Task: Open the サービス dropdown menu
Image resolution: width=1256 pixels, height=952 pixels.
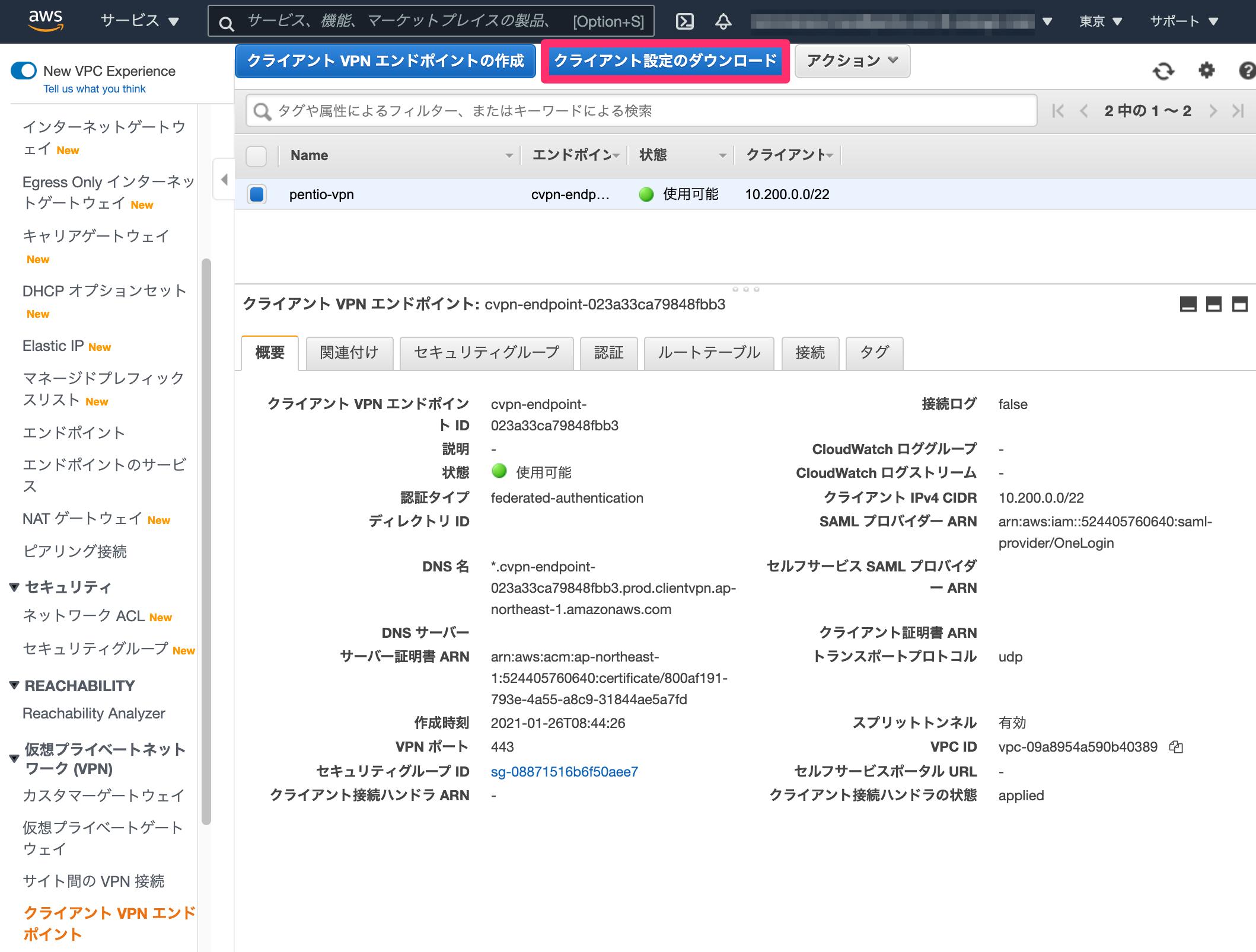Action: pyautogui.click(x=139, y=21)
